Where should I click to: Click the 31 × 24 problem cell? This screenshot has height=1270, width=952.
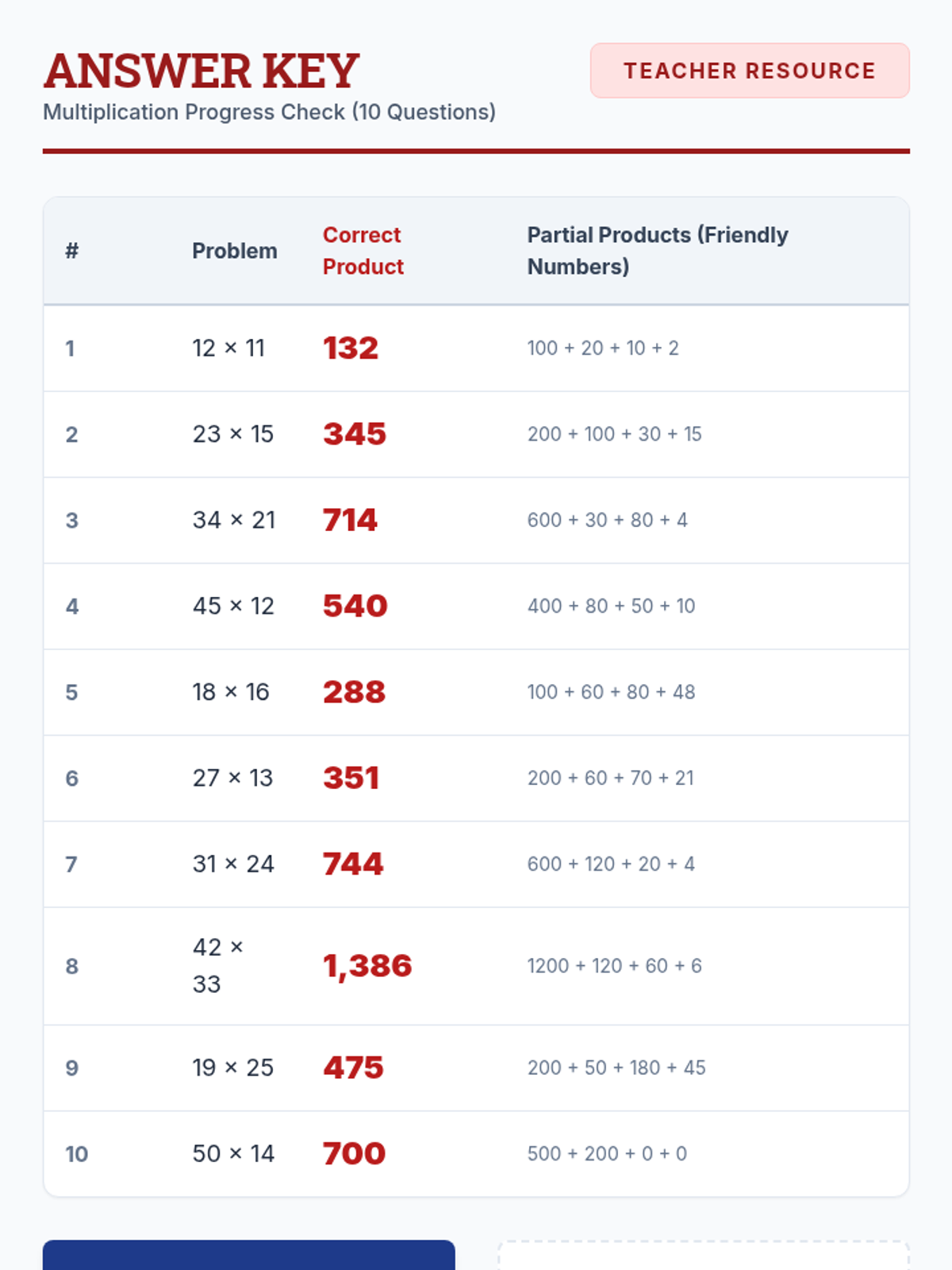(x=232, y=864)
